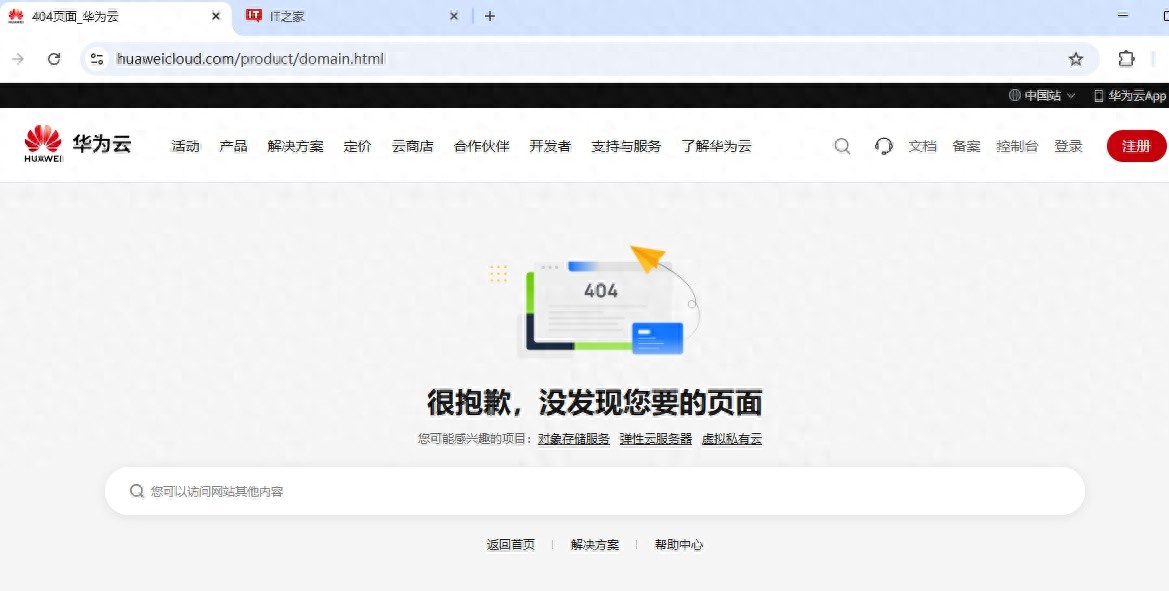Screen dimensions: 1169x591
Task: Open the site search magnifier icon
Action: (x=842, y=146)
